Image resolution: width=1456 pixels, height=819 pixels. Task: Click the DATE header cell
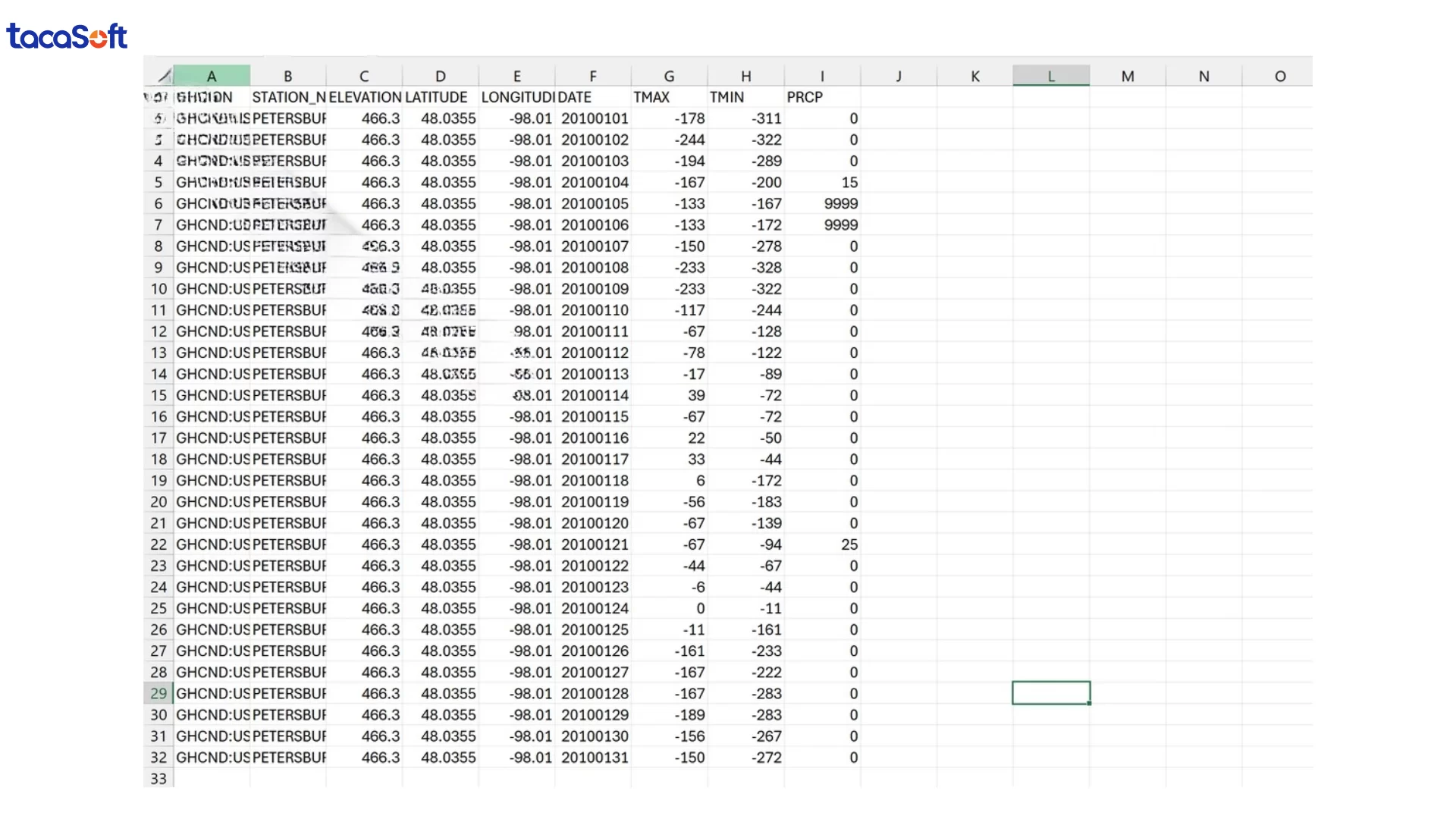(593, 97)
